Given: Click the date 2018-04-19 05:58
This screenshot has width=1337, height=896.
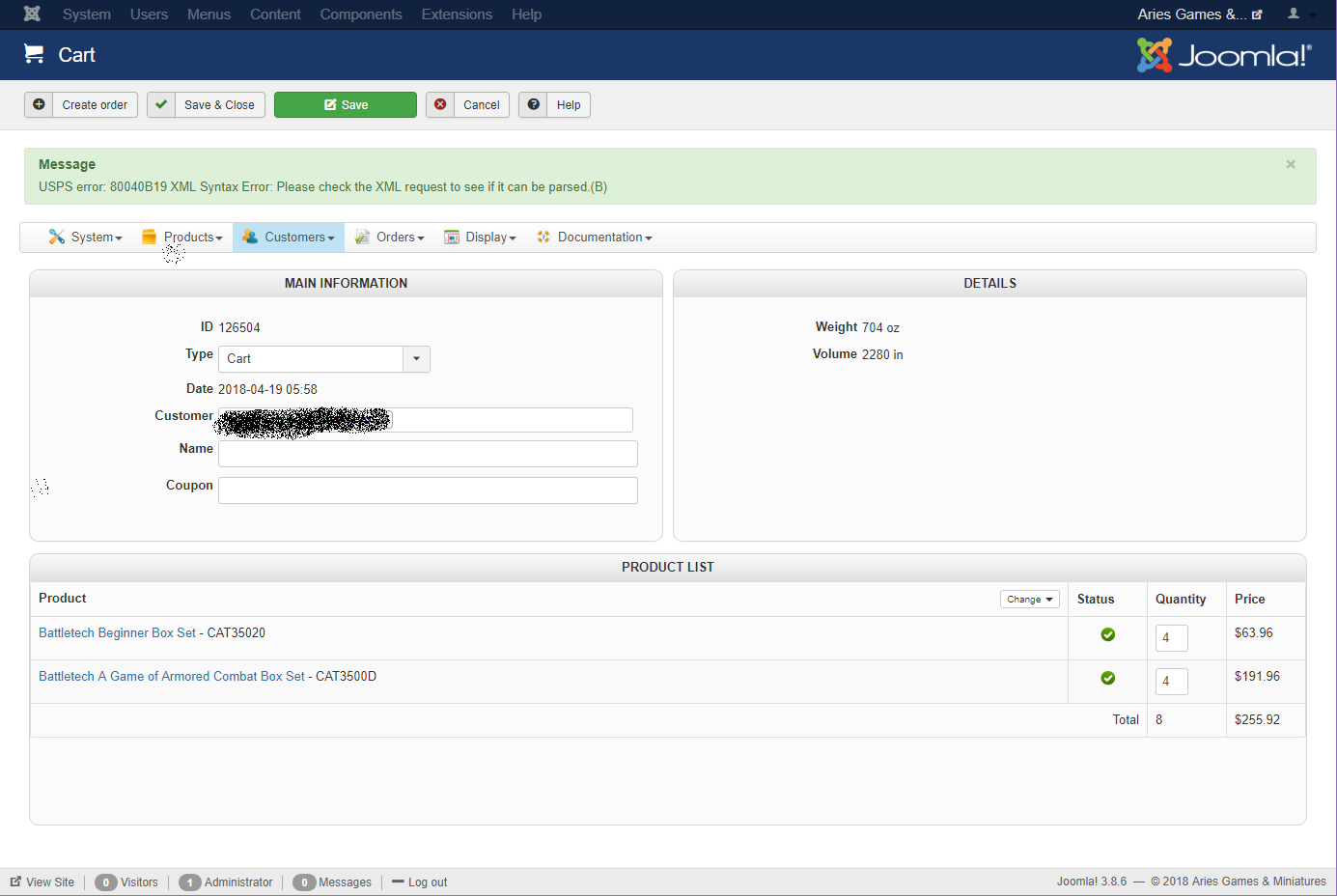Looking at the screenshot, I should (267, 390).
